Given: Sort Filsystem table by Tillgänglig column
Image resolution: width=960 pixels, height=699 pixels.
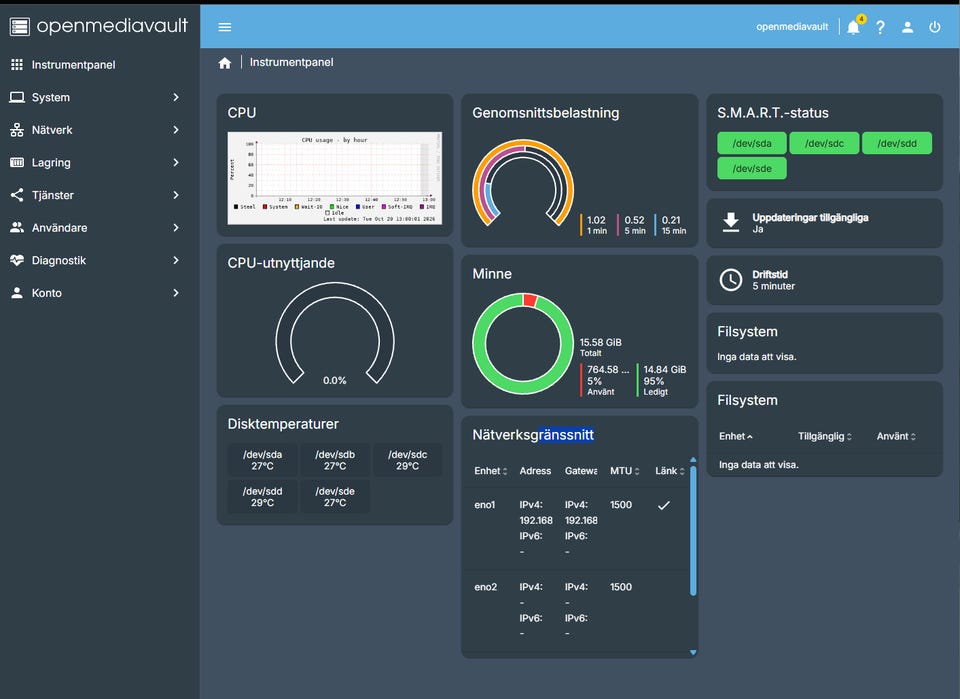Looking at the screenshot, I should point(825,436).
